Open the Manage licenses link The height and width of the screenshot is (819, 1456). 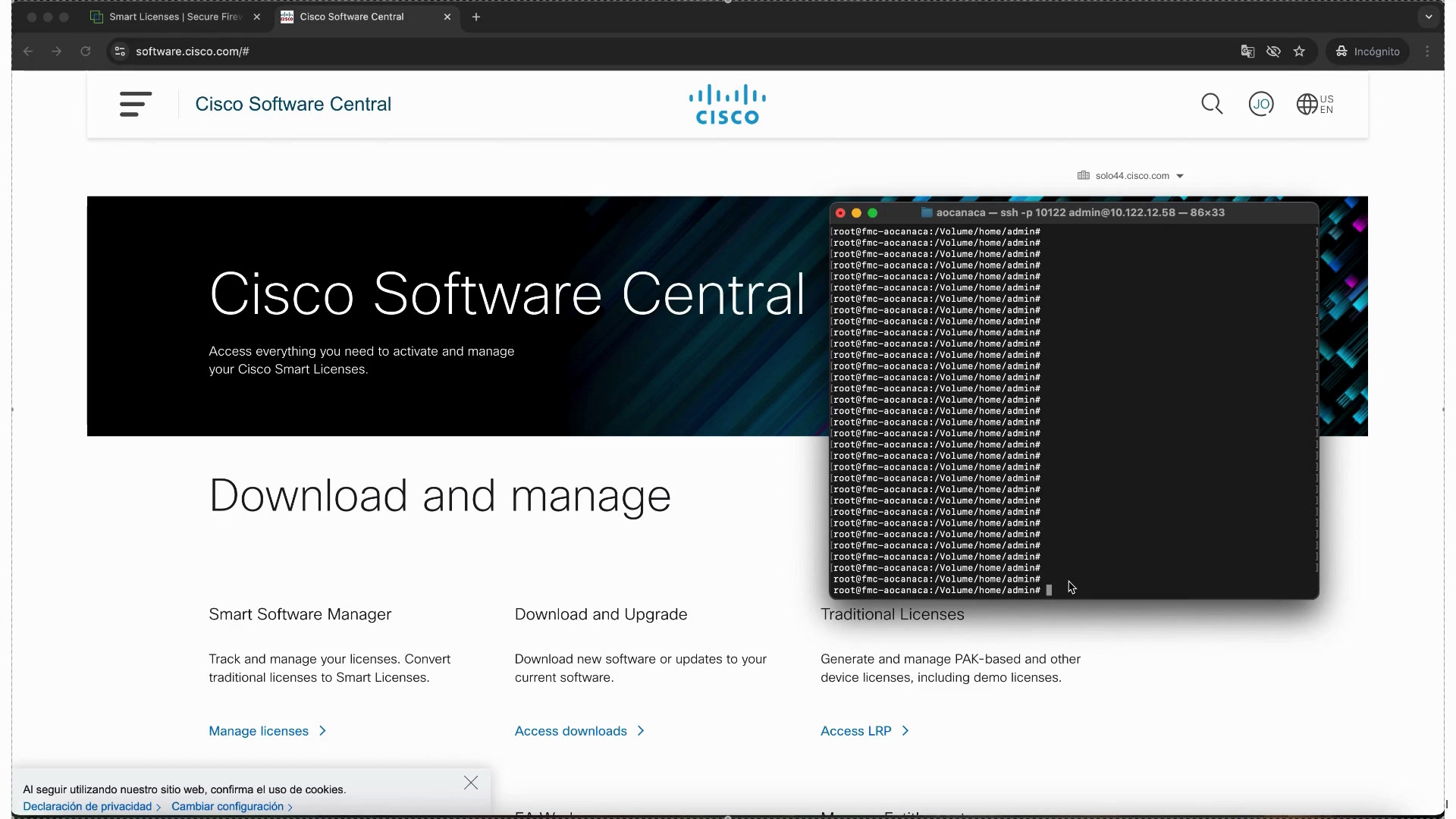267,731
